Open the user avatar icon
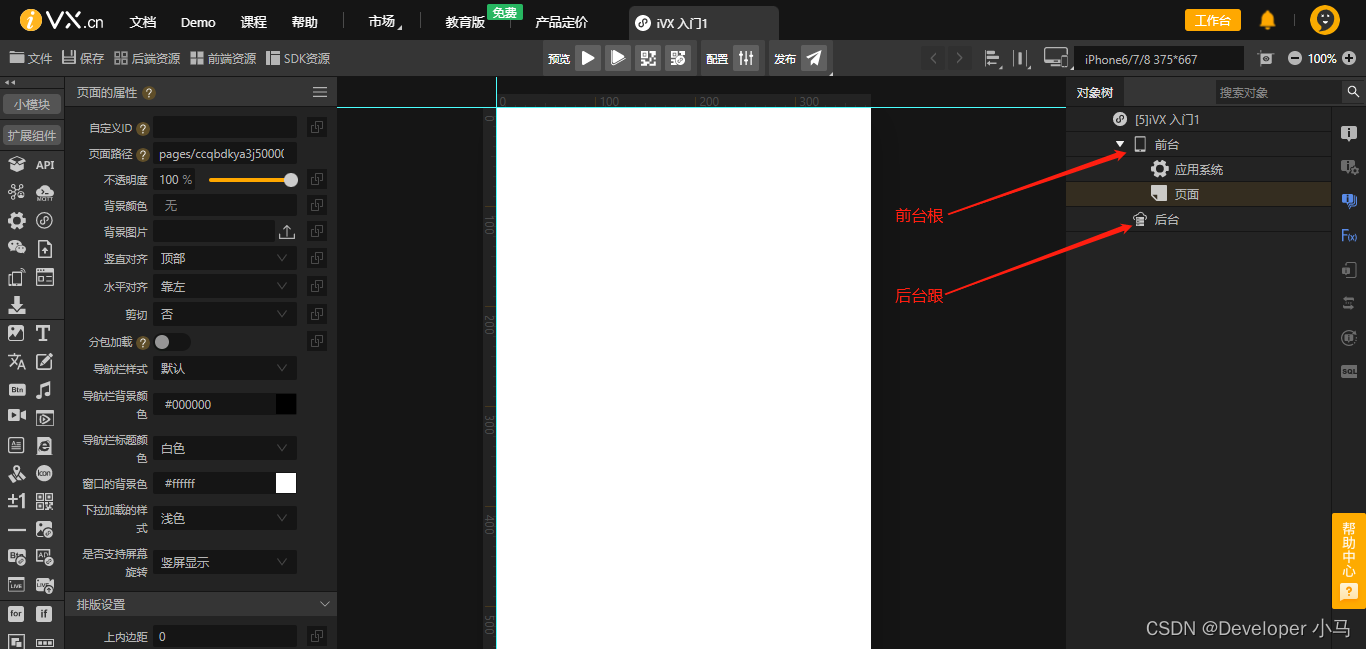 [x=1325, y=20]
